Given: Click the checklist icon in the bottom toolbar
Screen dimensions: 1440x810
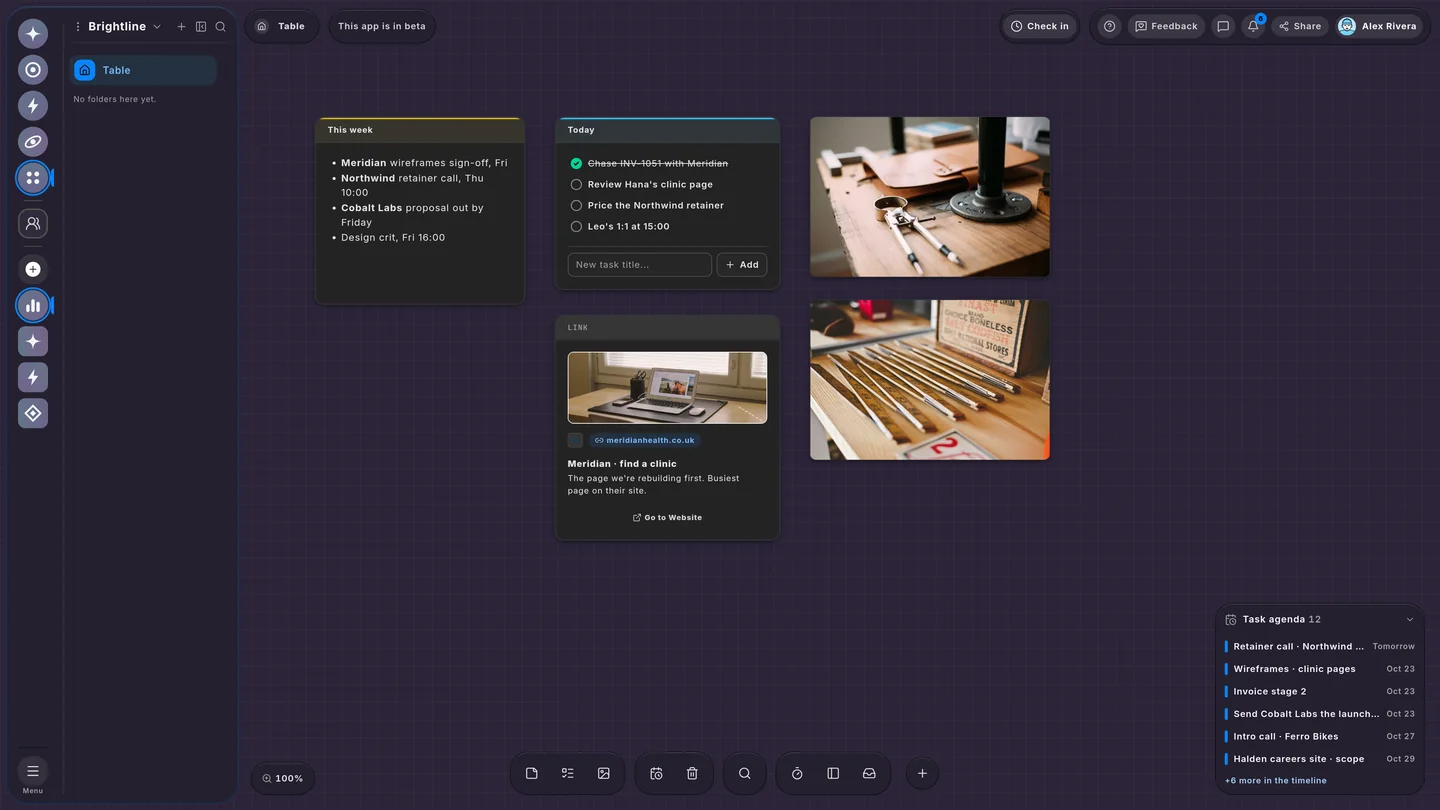Looking at the screenshot, I should [568, 773].
